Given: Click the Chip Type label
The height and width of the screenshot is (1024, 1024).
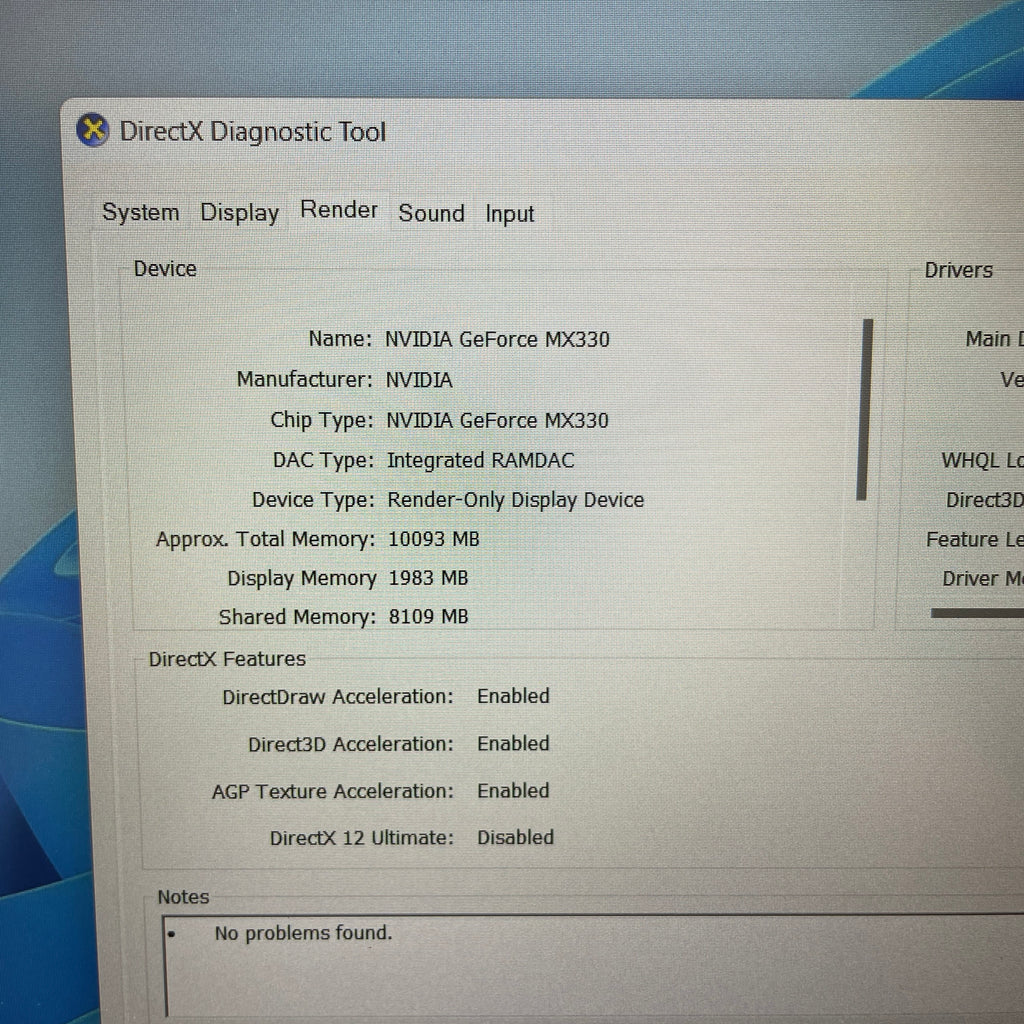Looking at the screenshot, I should click(322, 420).
